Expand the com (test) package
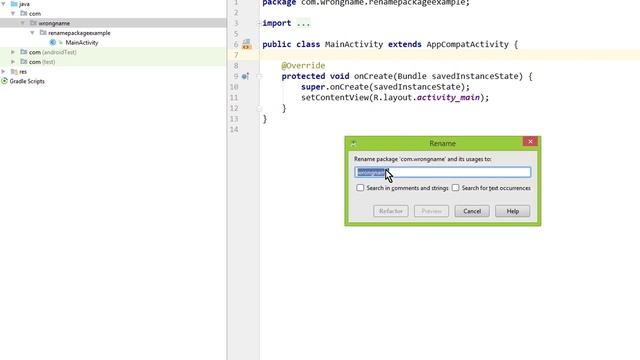The height and width of the screenshot is (360, 640). coord(13,62)
